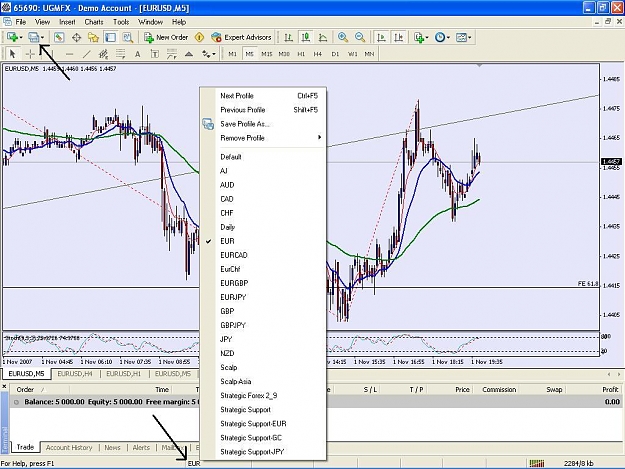Toggle chart Auto Scroll icon
This screenshot has height=469, width=625.
click(x=381, y=37)
